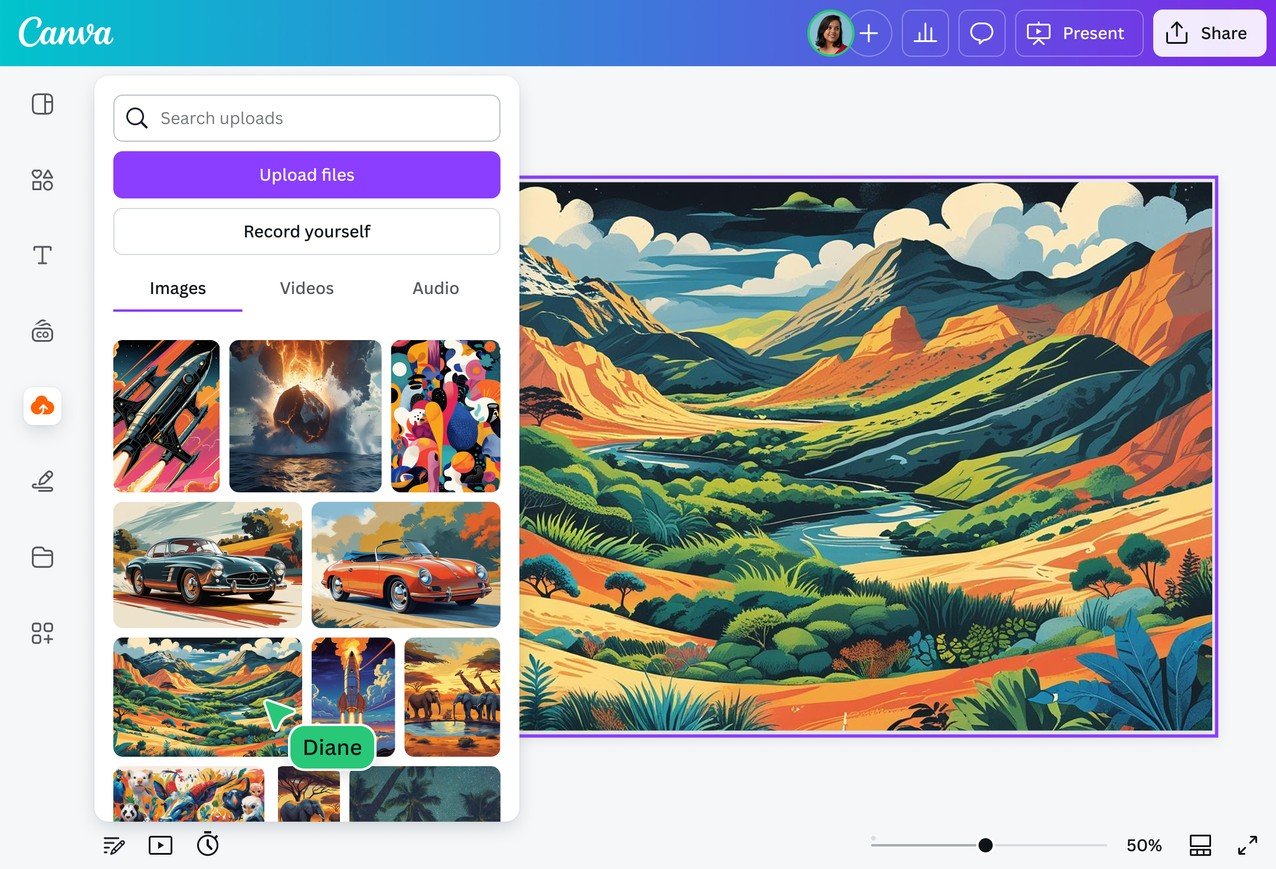Click the zoom slider handle
Screen dimensions: 1276x869
pos(985,845)
